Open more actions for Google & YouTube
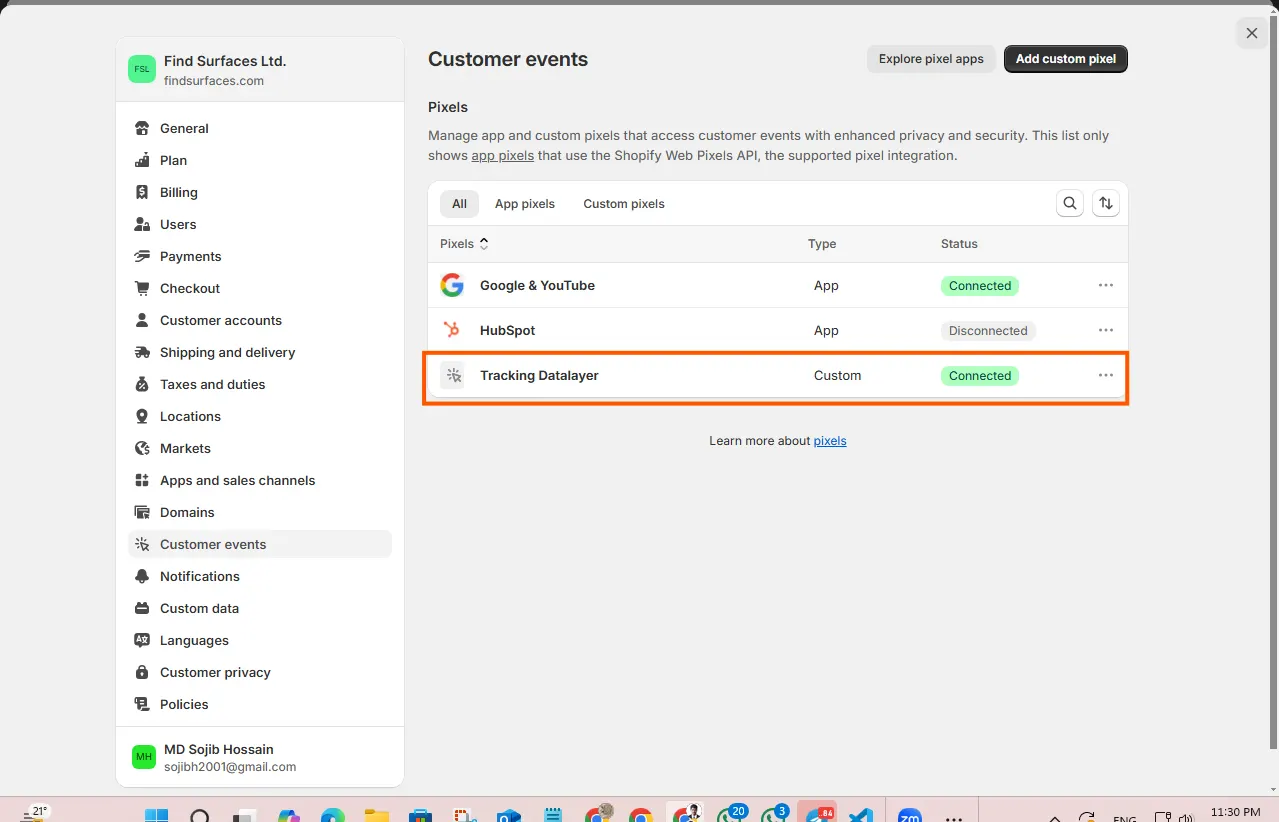Screen dimensions: 1279x822 [1106, 285]
